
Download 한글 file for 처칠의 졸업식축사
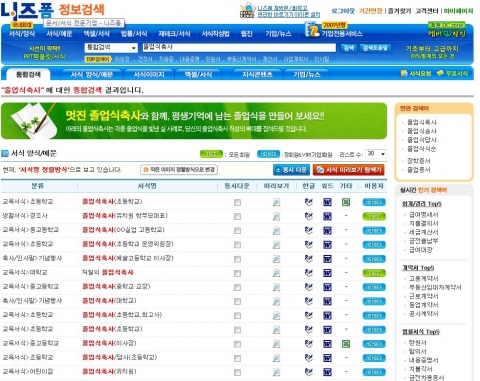click(x=309, y=273)
